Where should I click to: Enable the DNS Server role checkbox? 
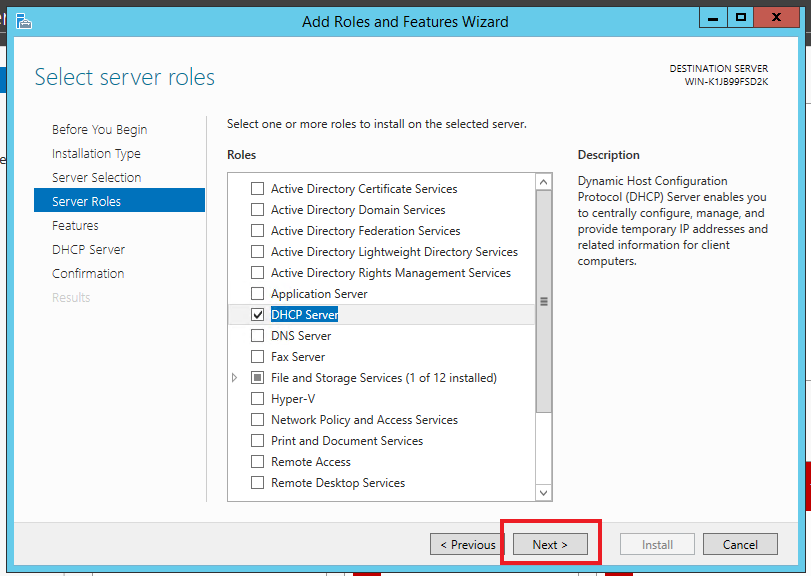(x=258, y=336)
